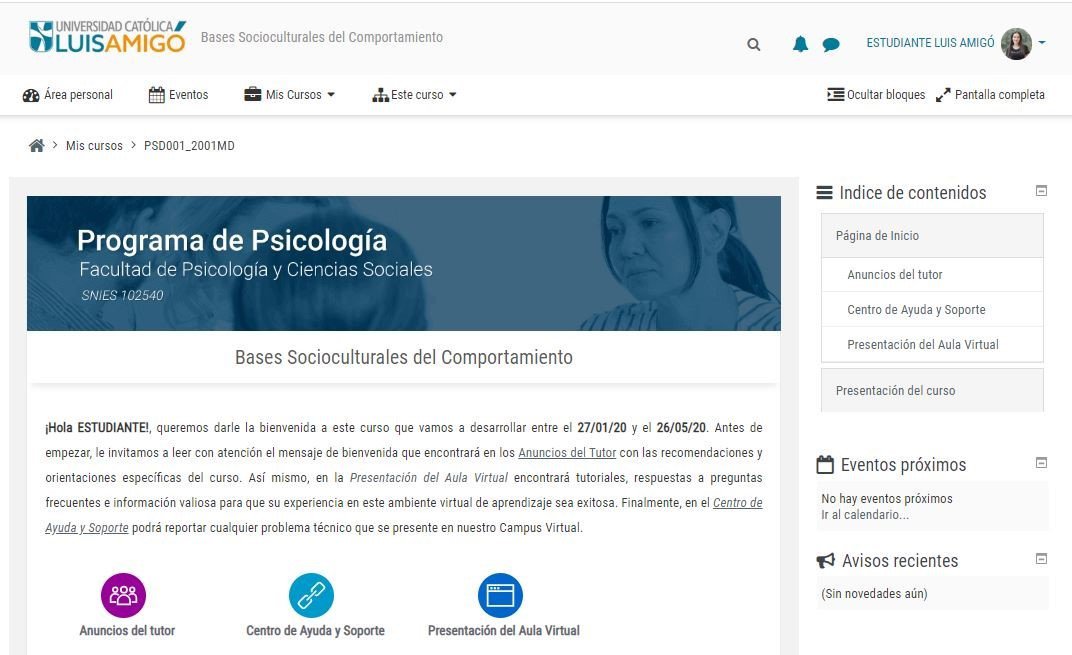Open Área personal from the navigation bar
This screenshot has height=655, width=1072.
click(x=68, y=95)
